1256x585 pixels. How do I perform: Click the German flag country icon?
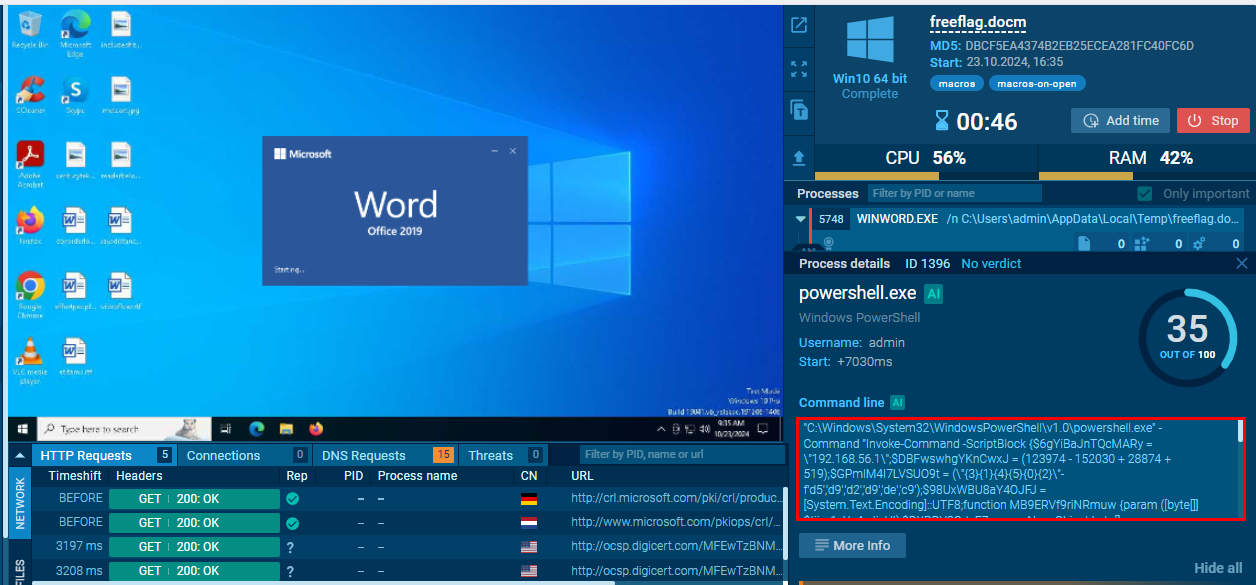click(529, 498)
